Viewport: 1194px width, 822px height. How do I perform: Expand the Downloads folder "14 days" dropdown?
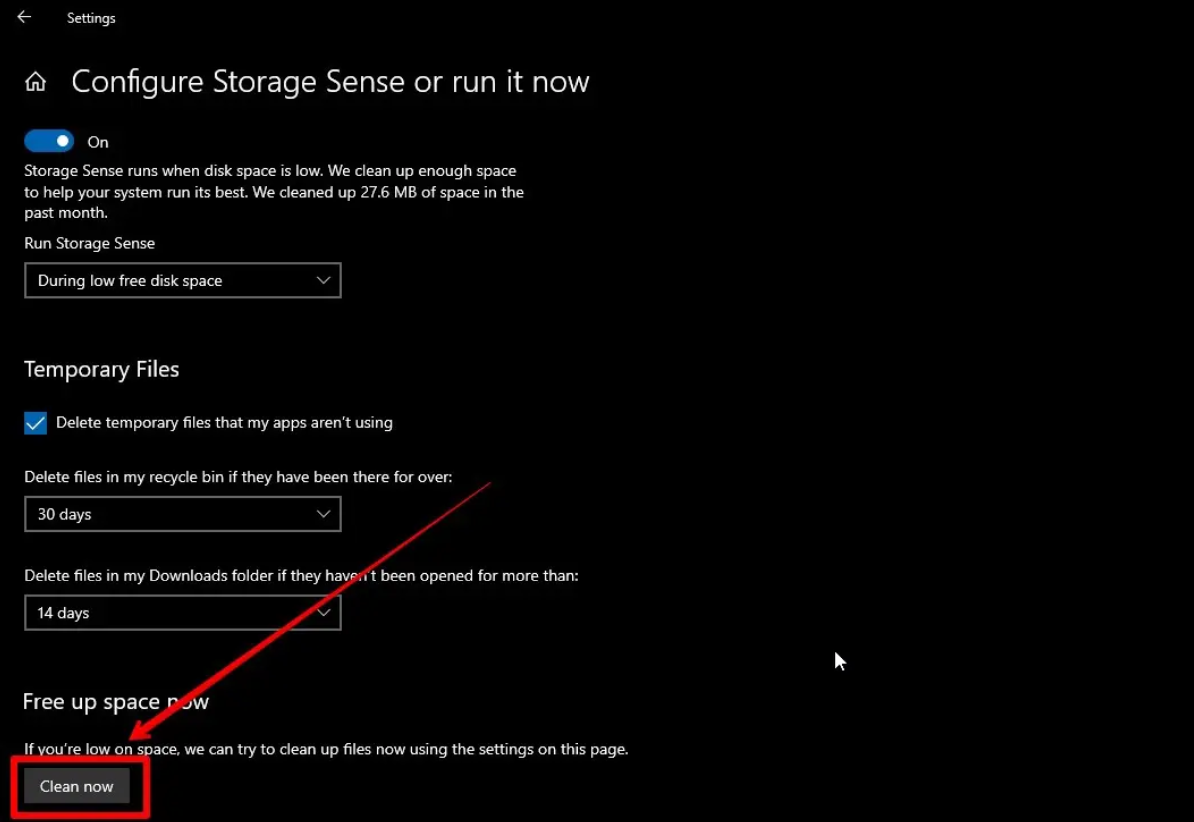(x=182, y=613)
